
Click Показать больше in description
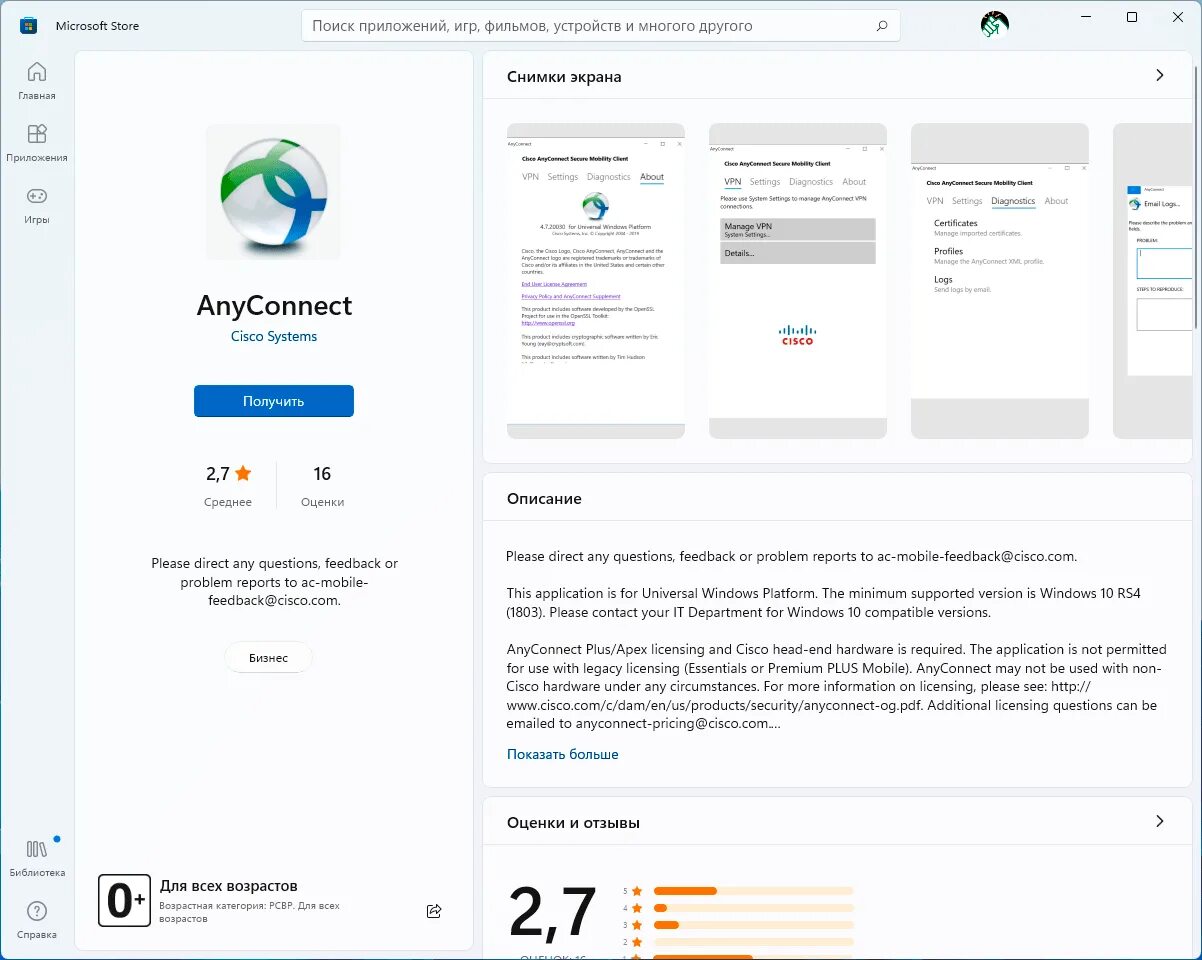point(563,754)
